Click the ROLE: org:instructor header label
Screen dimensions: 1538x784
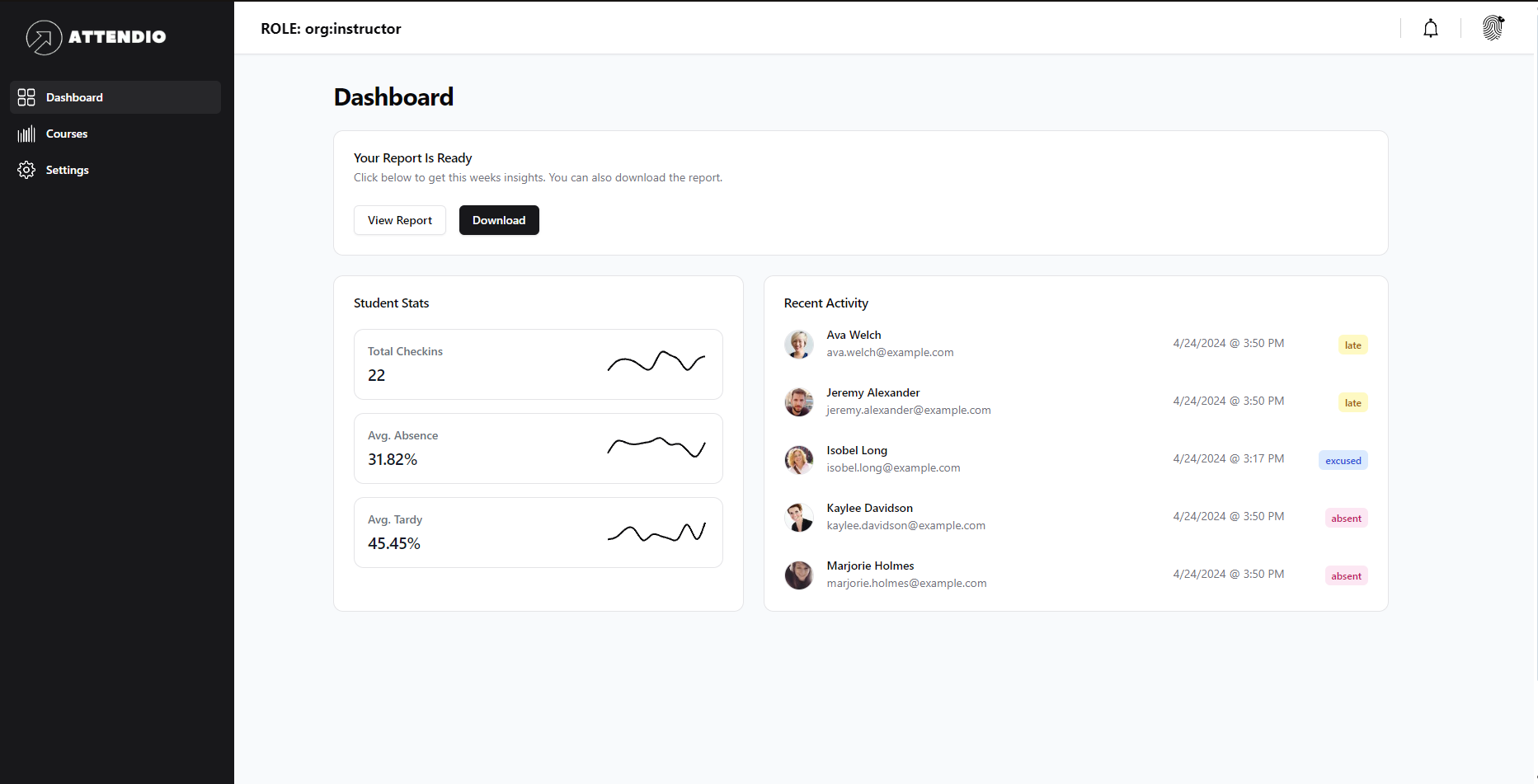tap(331, 28)
